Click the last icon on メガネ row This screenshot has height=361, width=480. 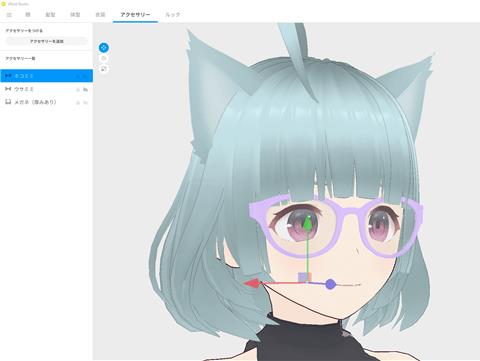[x=86, y=102]
